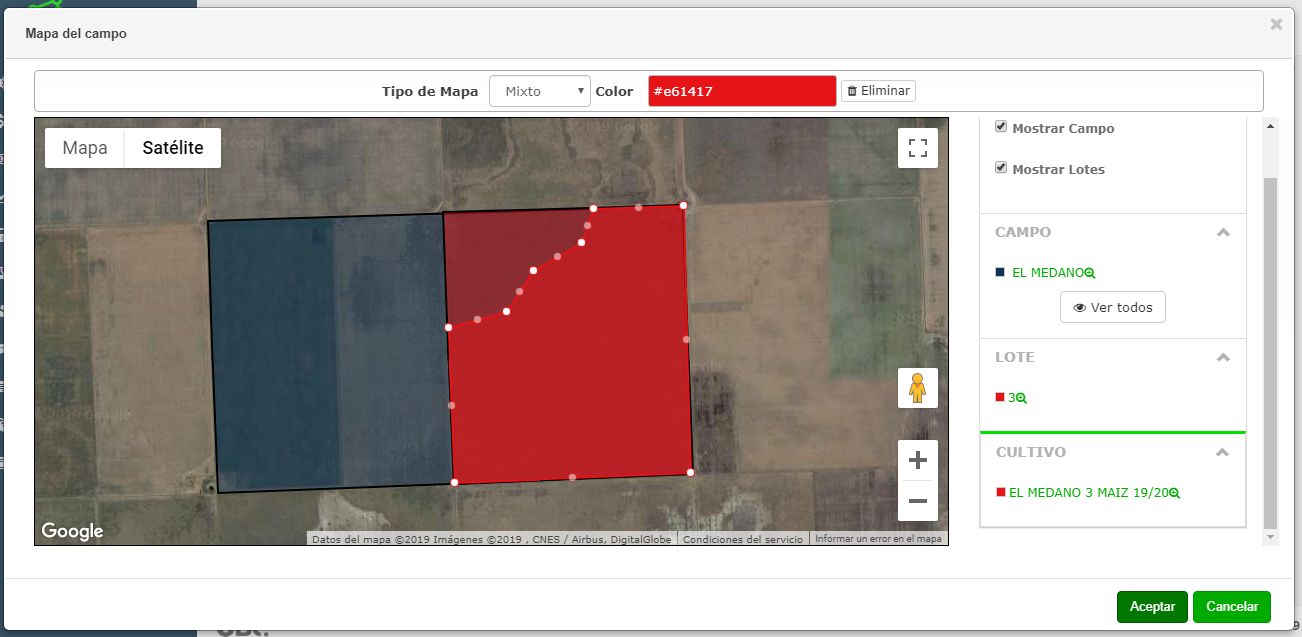Click red square beside lote 3
The height and width of the screenshot is (637, 1302).
[x=1000, y=397]
